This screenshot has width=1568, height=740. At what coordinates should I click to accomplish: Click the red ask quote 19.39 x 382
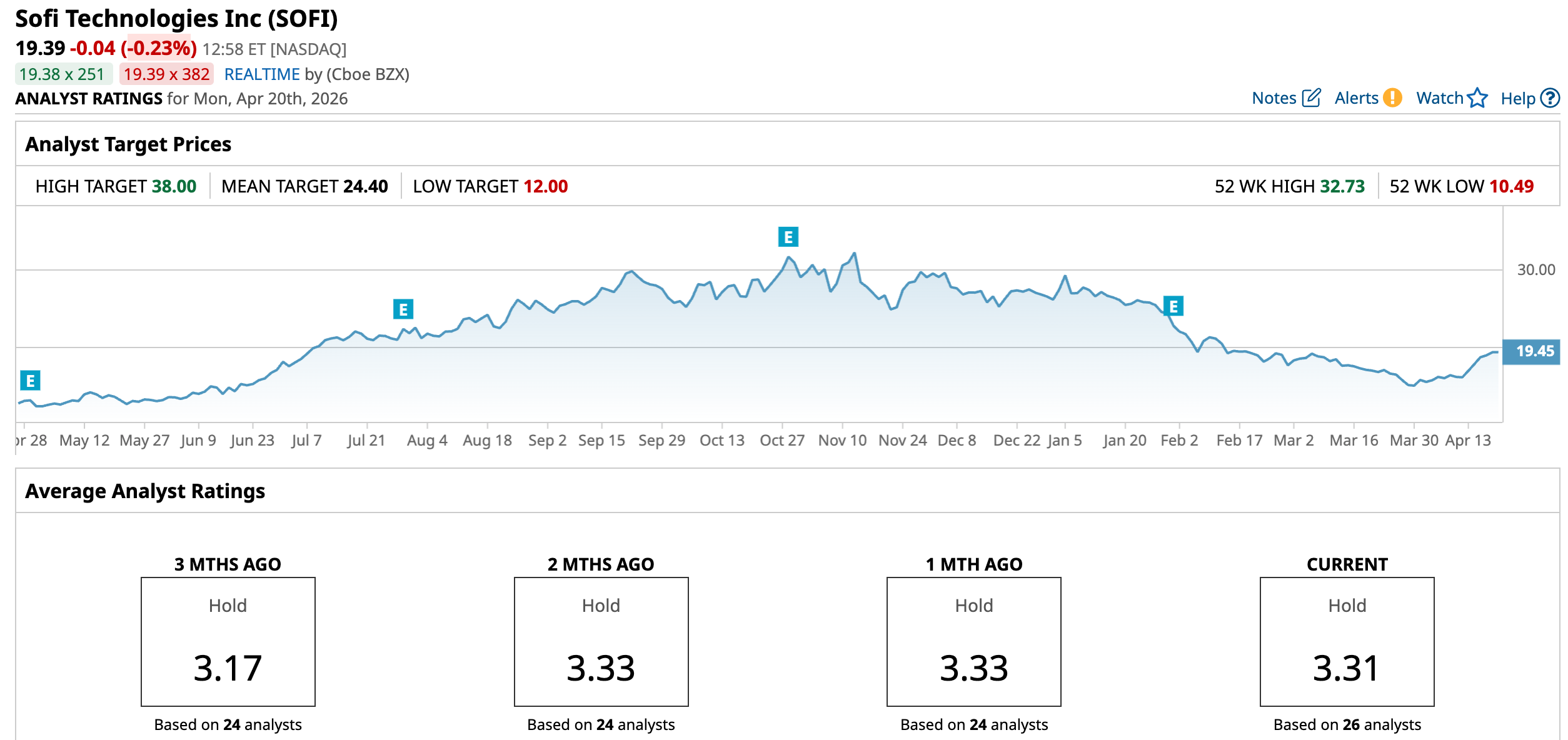[166, 74]
